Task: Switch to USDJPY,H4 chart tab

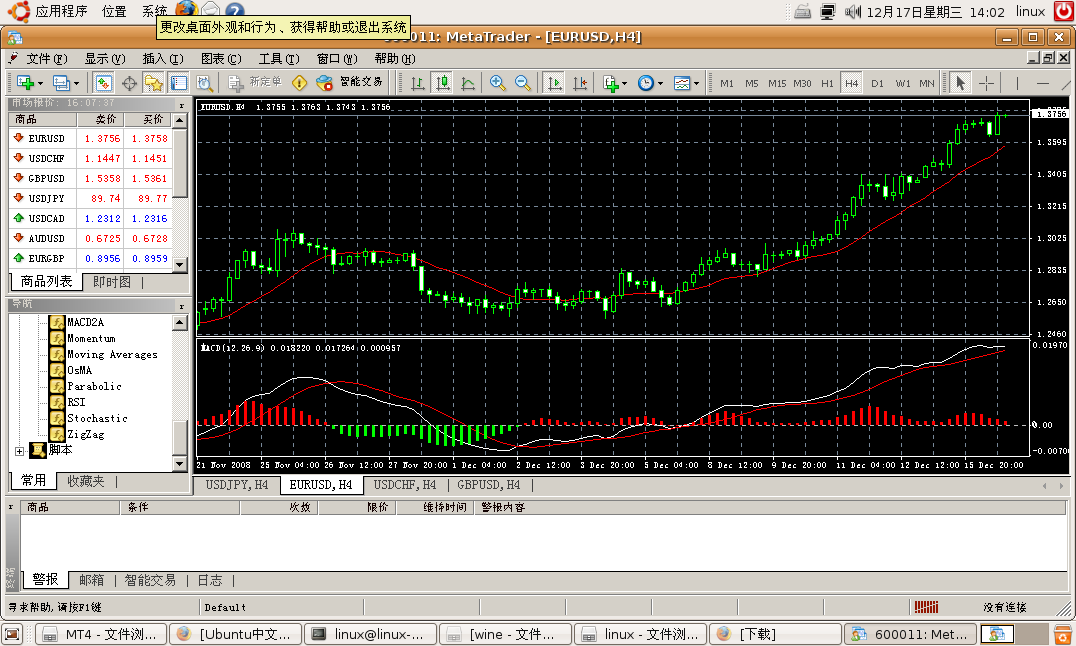Action: click(237, 485)
